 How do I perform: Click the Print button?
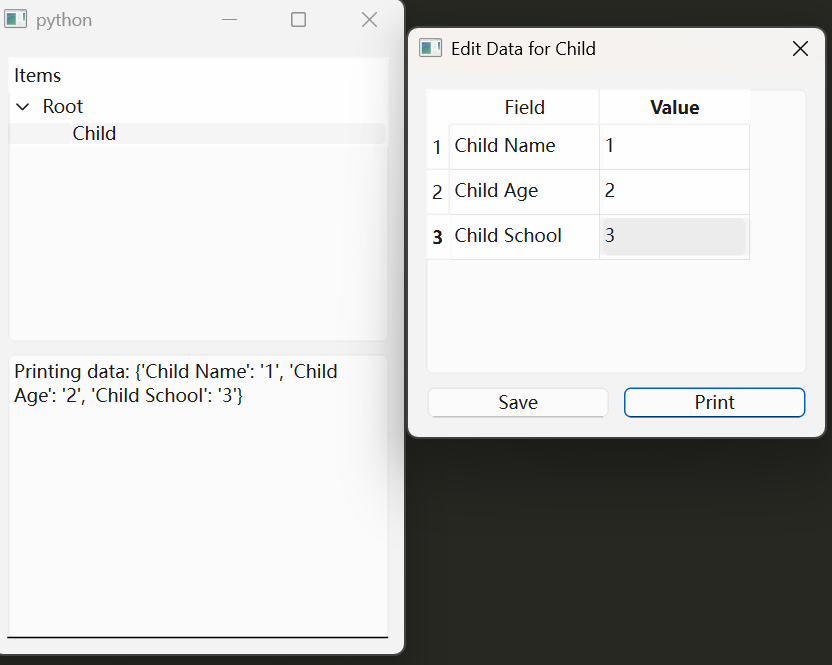point(714,402)
